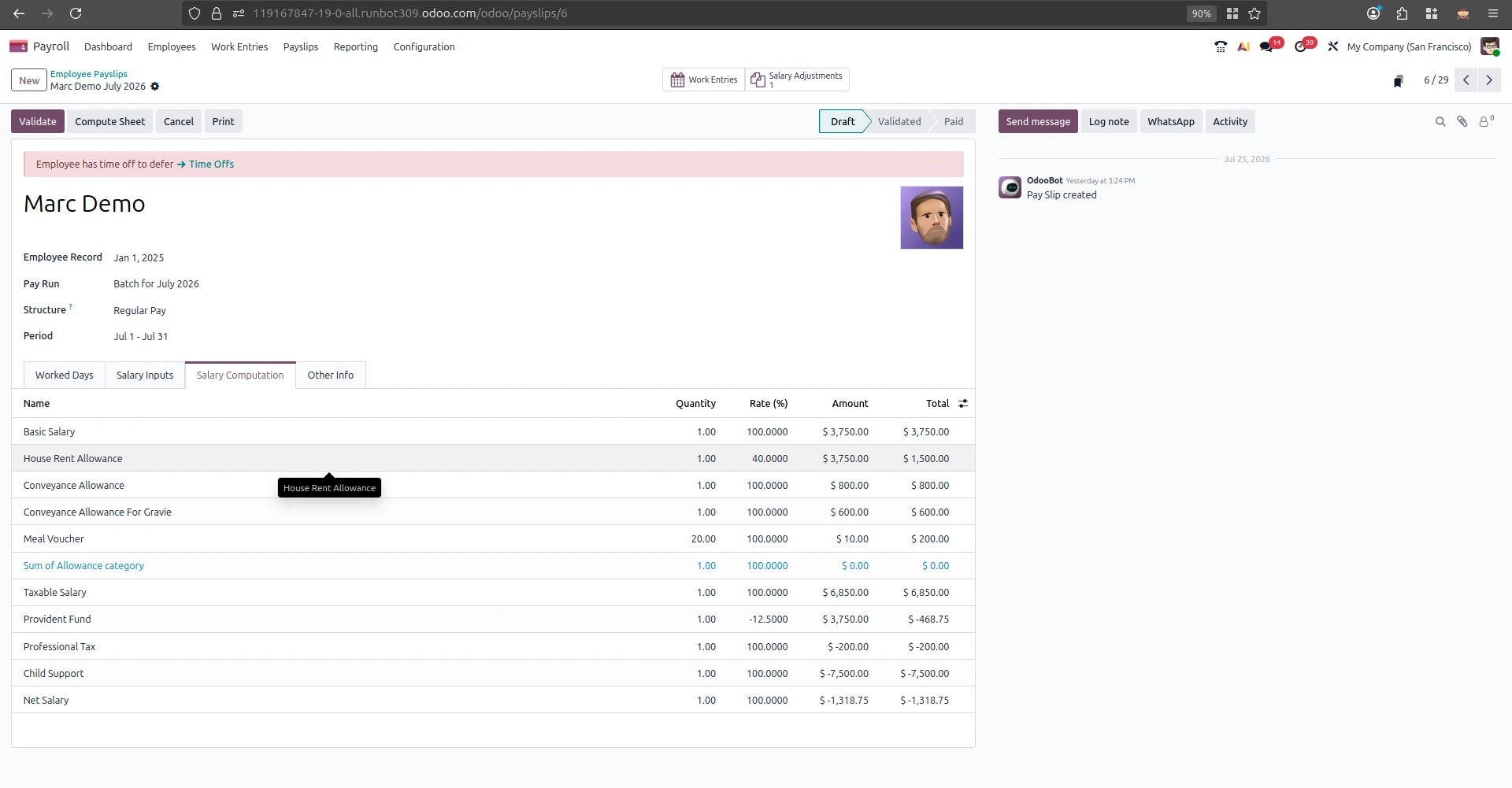Expand the Reporting menu
The image size is (1512, 788).
tap(355, 47)
